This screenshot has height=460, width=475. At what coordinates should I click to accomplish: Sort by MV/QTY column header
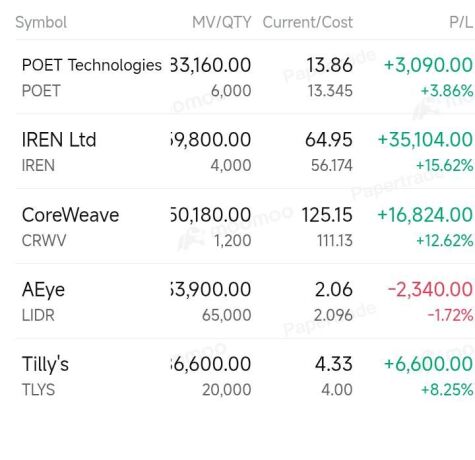pos(221,23)
